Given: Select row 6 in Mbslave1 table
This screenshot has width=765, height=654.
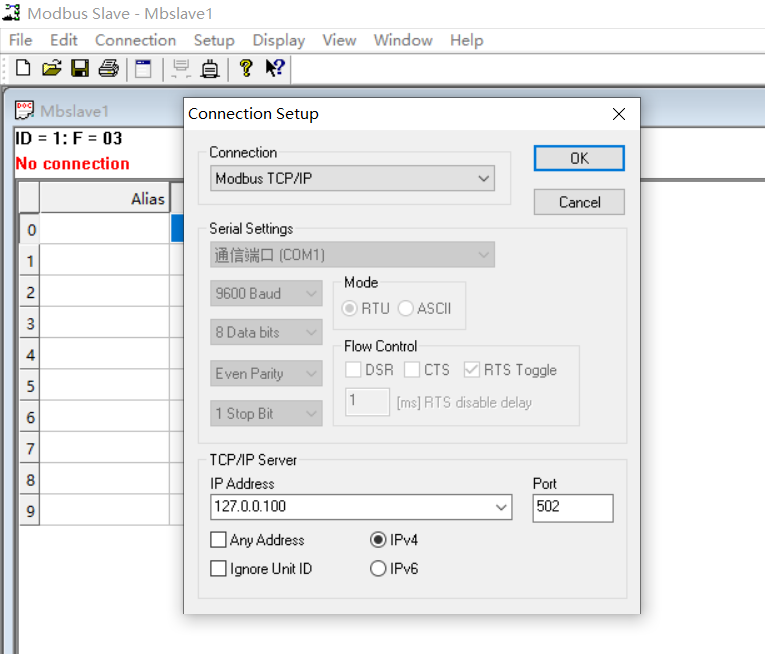Looking at the screenshot, I should click(30, 417).
